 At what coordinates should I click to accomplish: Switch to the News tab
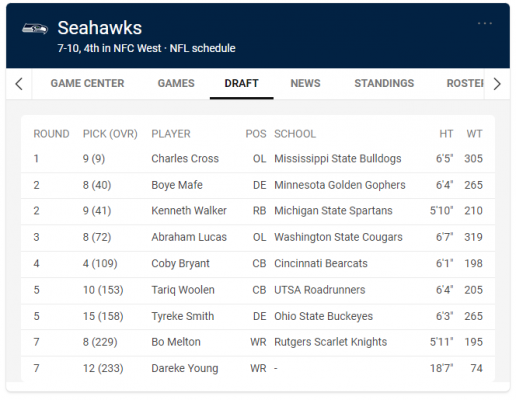coord(305,83)
